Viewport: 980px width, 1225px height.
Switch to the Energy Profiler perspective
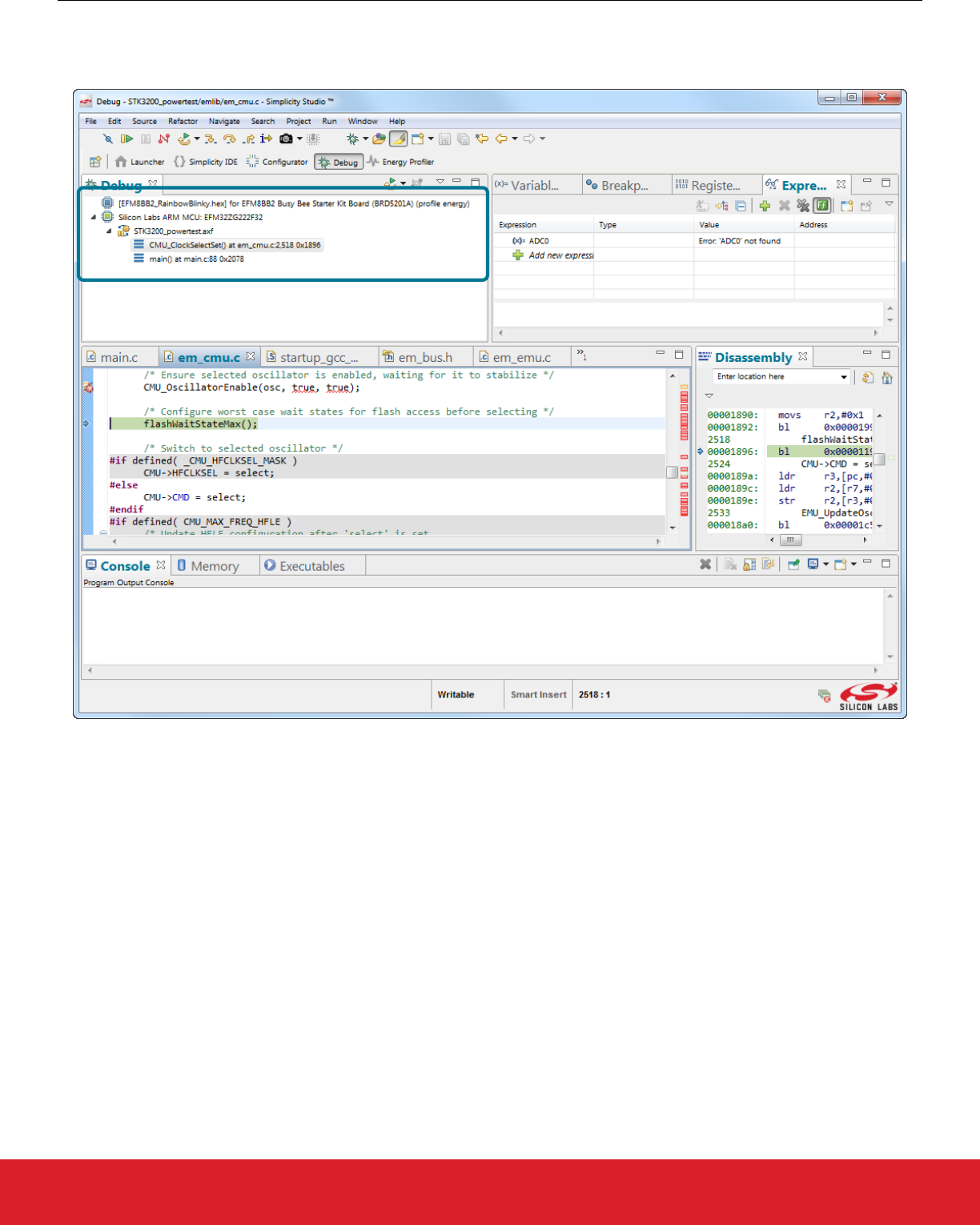[x=400, y=162]
